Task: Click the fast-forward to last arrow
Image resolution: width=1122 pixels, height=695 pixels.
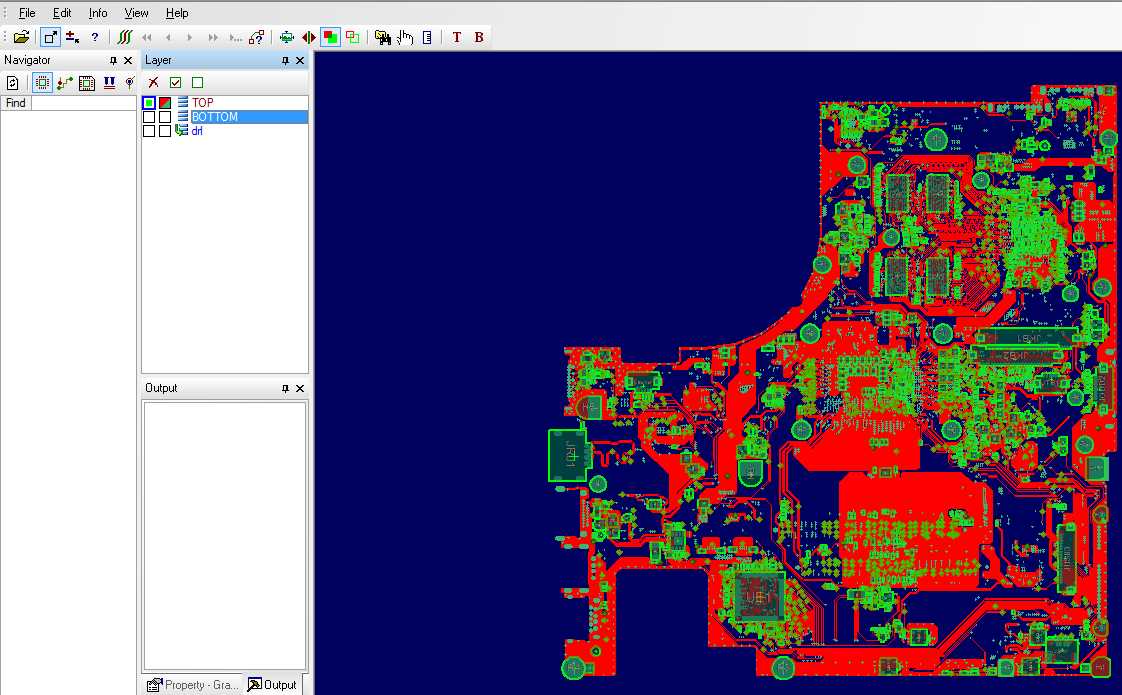Action: [x=213, y=37]
